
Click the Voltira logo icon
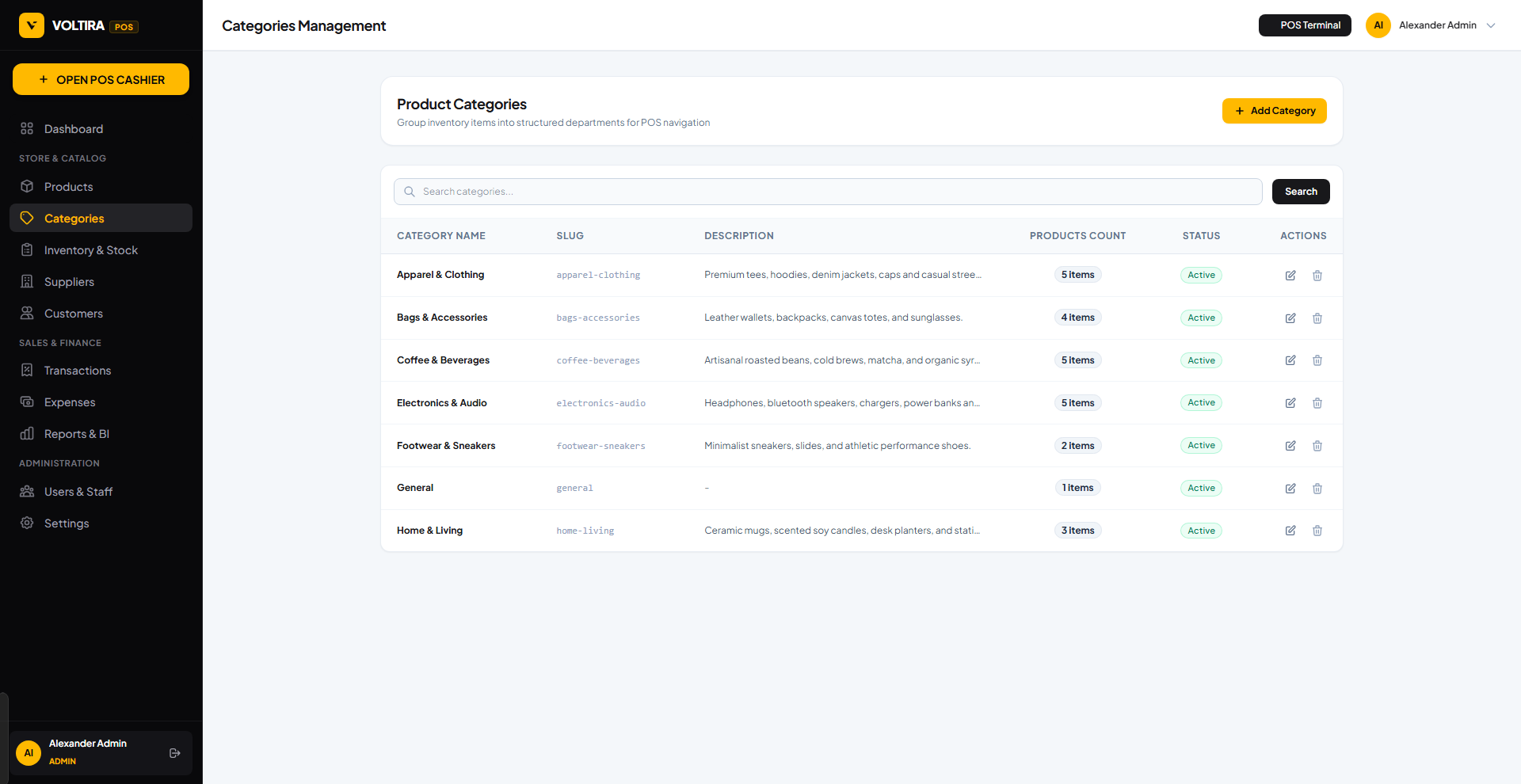32,25
